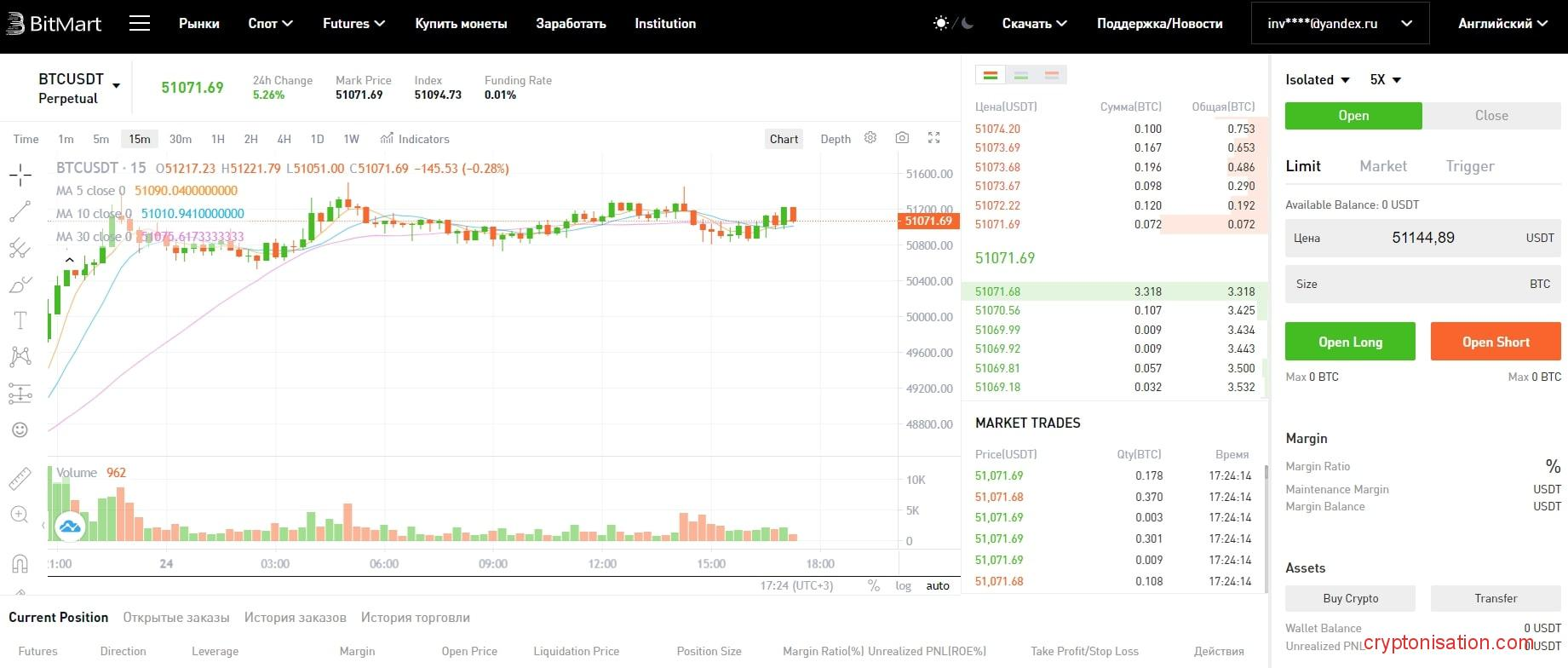Expand the Isolated margin mode dropdown
The image size is (1568, 668).
1317,80
